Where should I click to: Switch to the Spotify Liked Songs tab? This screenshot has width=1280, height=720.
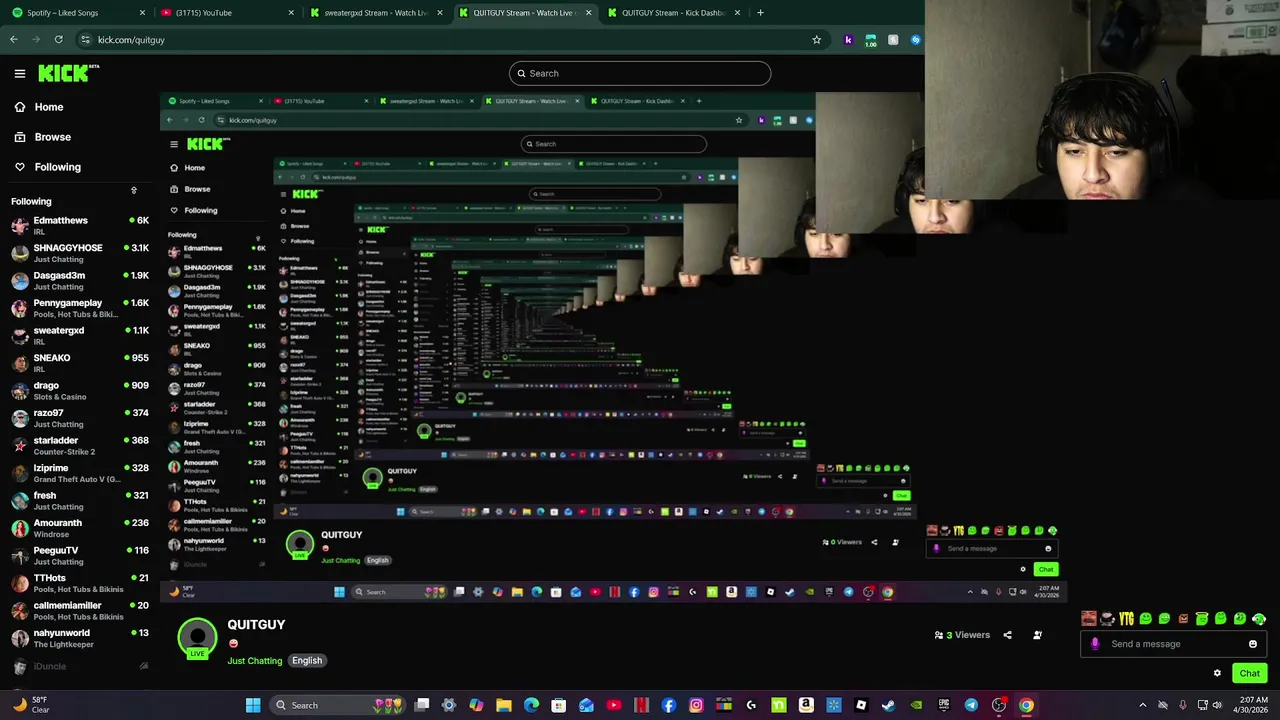(x=78, y=13)
